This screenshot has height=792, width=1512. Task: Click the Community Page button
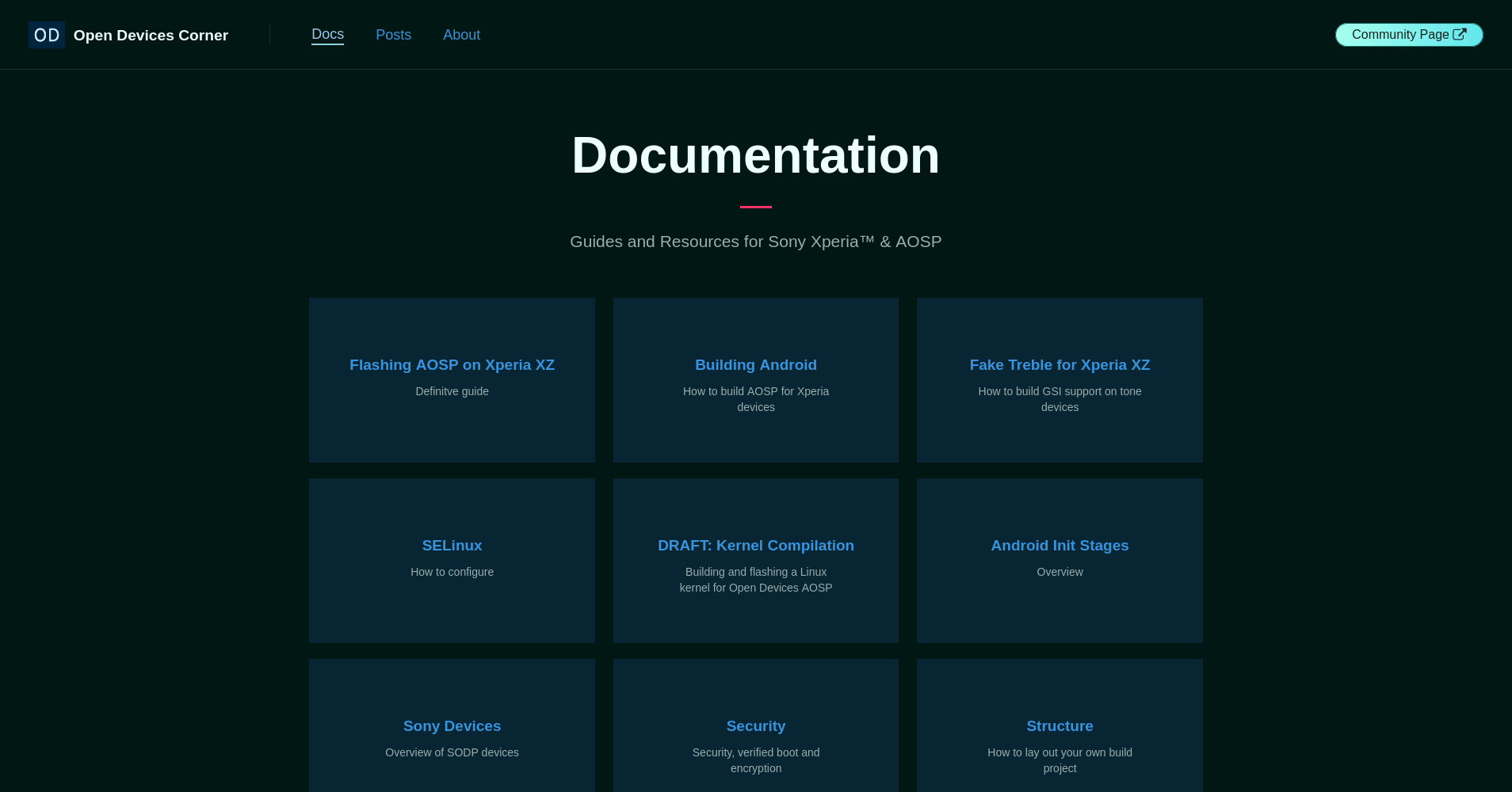[x=1409, y=35]
